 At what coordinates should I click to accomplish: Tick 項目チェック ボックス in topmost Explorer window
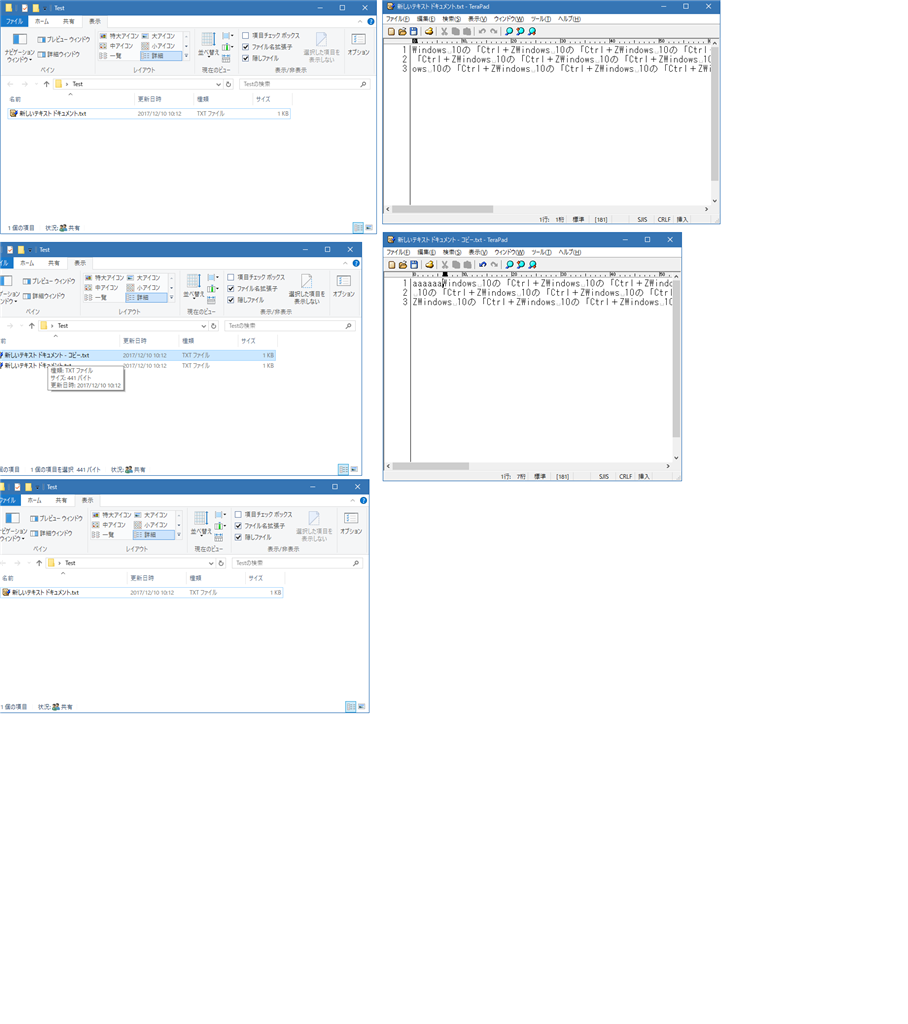point(246,35)
